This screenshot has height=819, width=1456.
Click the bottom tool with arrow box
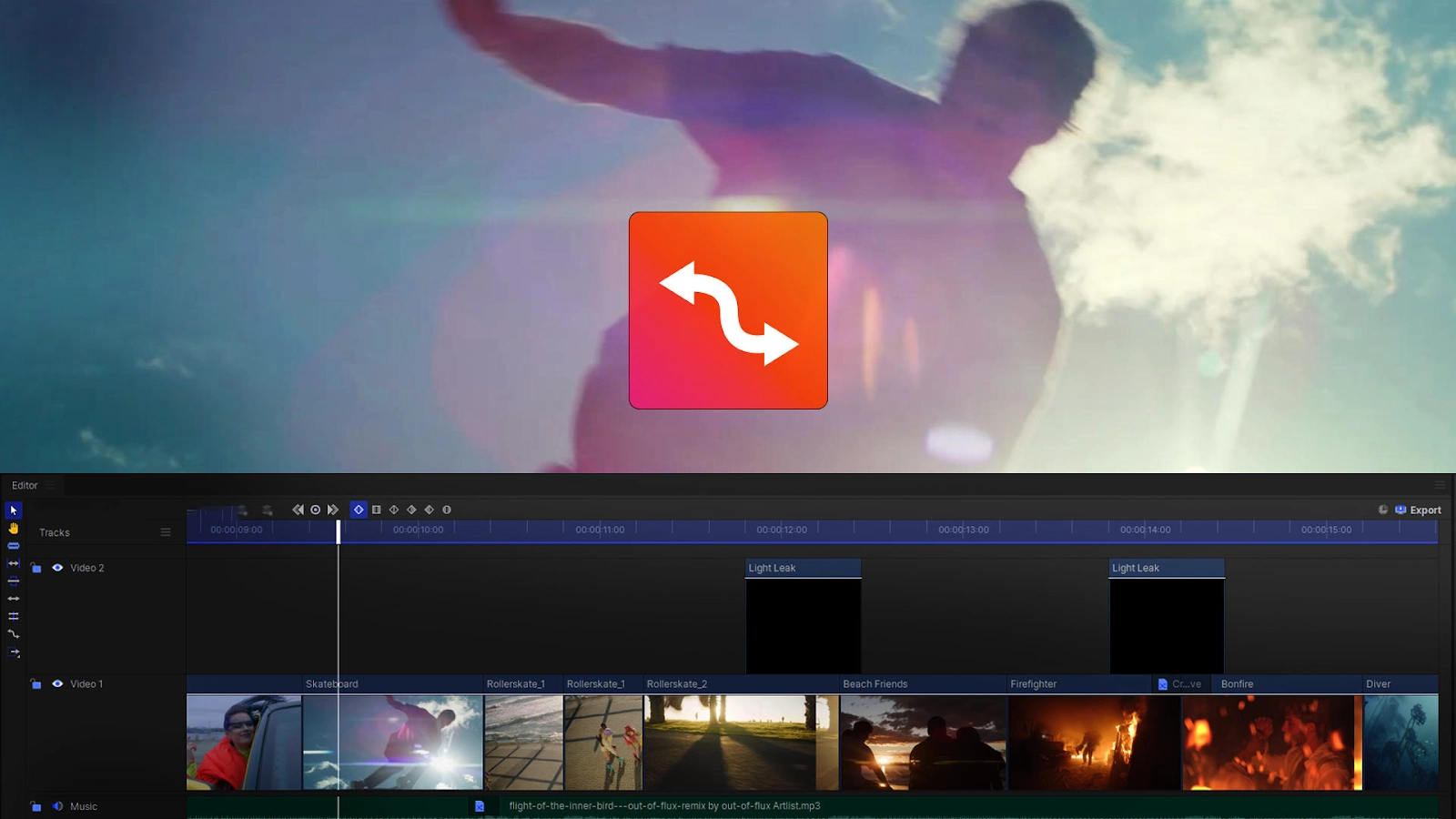pos(14,652)
